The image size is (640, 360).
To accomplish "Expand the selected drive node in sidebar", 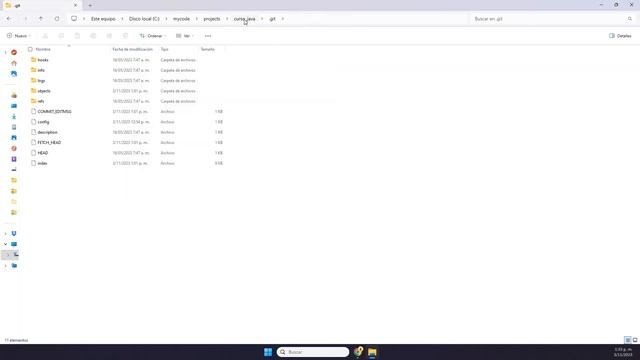I will click(8, 255).
